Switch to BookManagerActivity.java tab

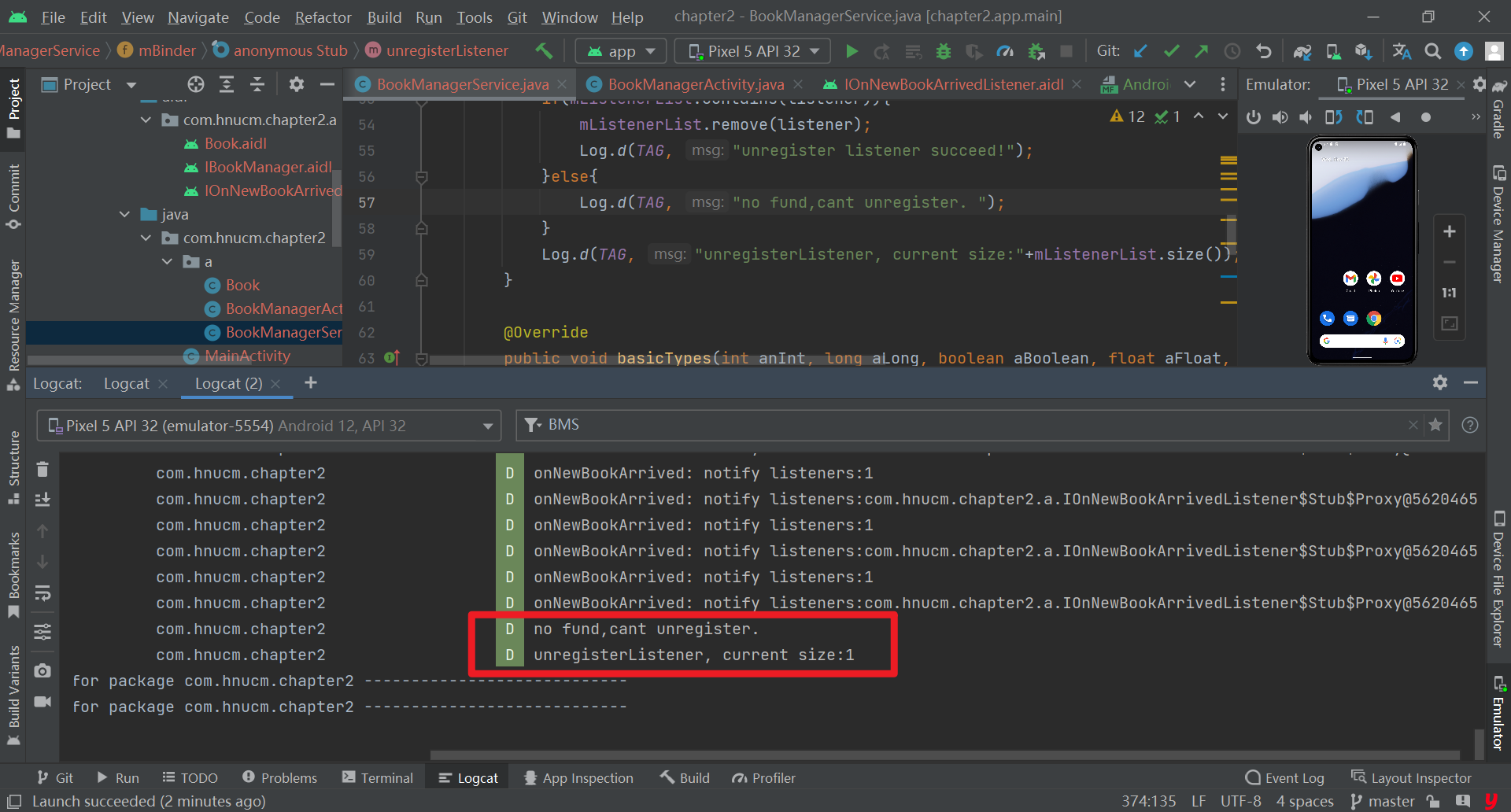pos(696,84)
